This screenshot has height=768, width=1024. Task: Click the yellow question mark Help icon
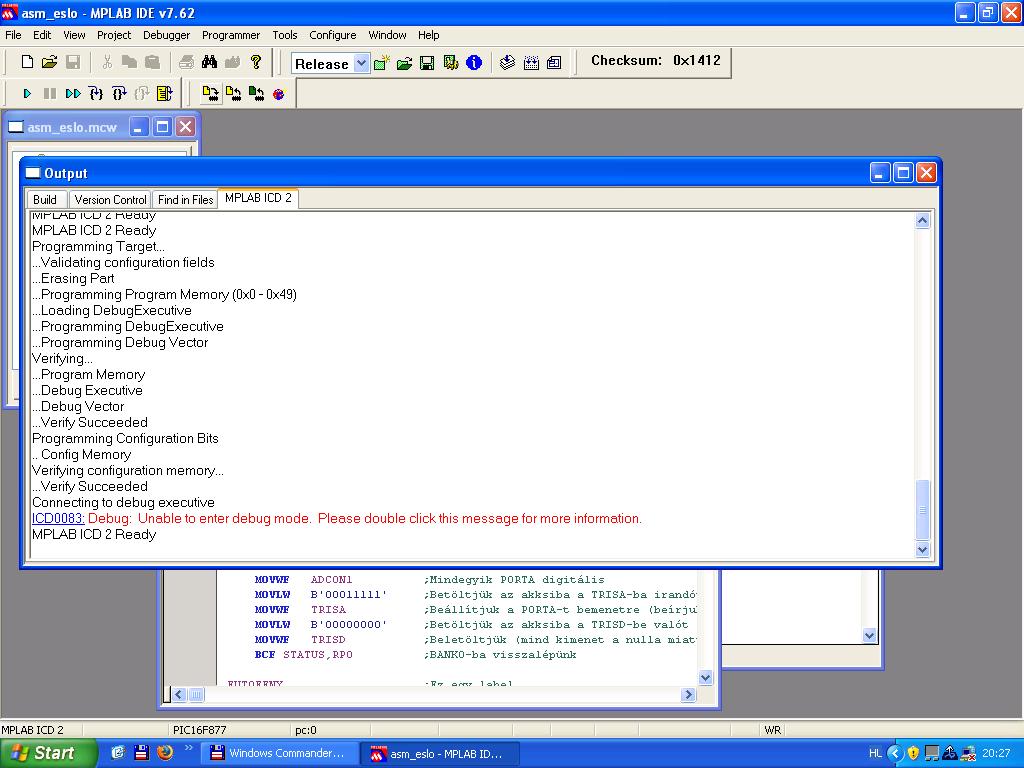[256, 62]
